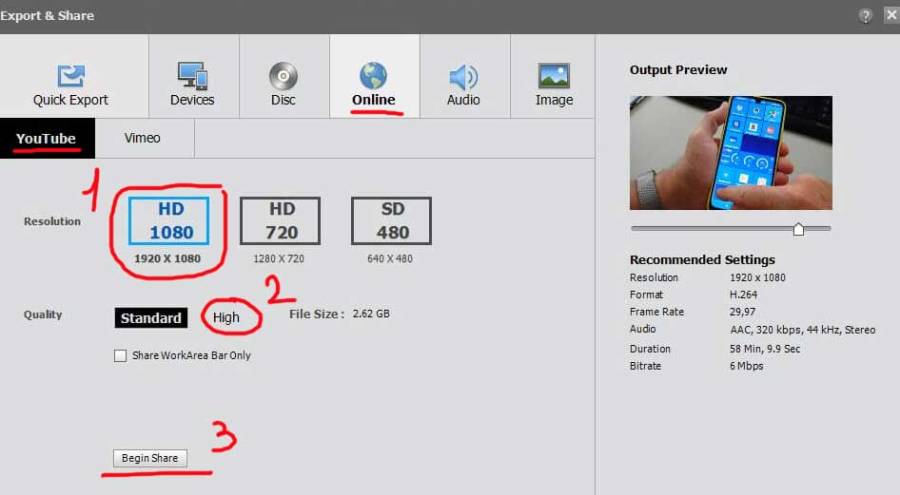Image resolution: width=900 pixels, height=495 pixels.
Task: Select HD 720 resolution option
Action: (280, 221)
